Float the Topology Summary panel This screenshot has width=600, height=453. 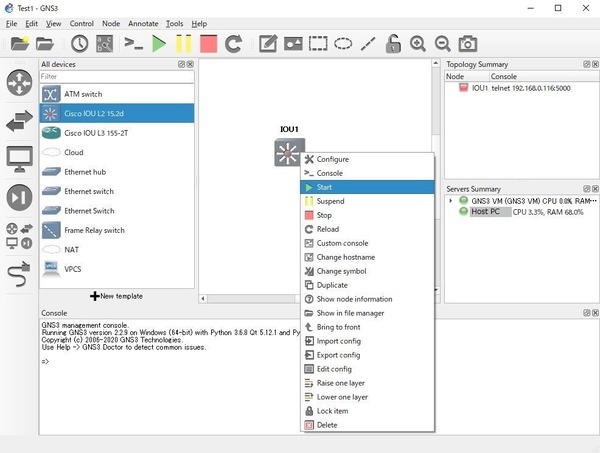(587, 64)
